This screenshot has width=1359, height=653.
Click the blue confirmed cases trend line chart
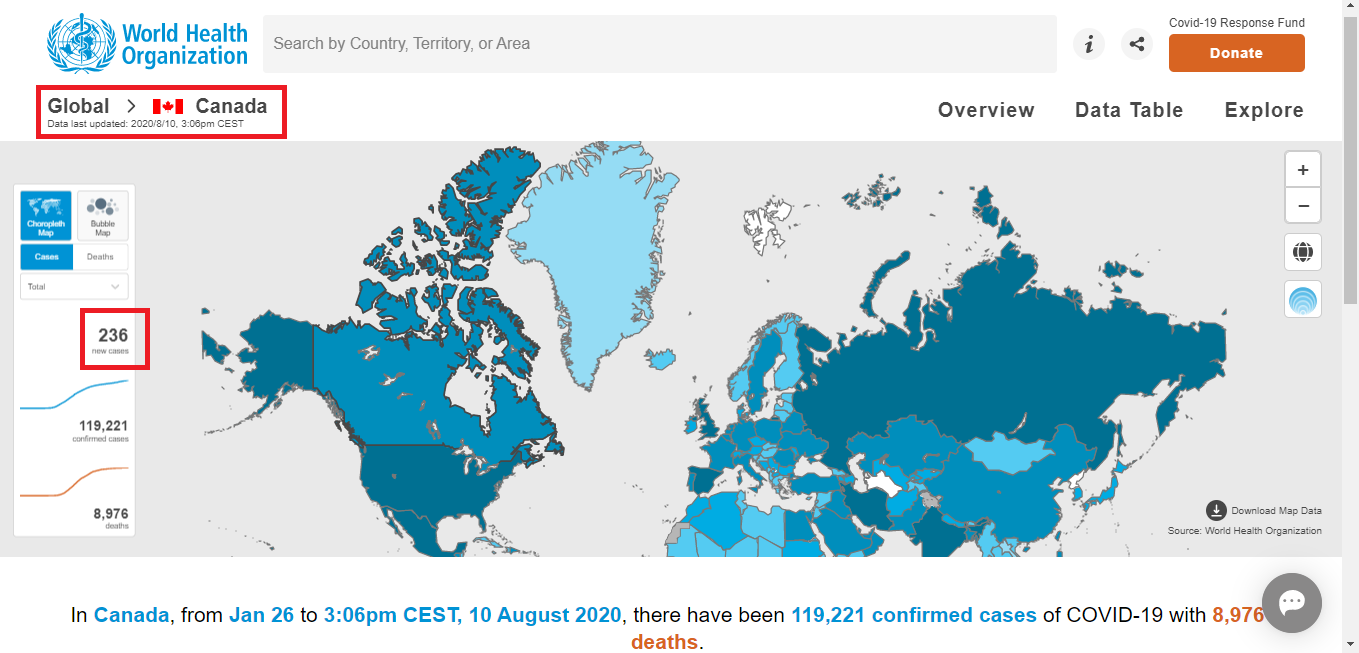click(74, 395)
